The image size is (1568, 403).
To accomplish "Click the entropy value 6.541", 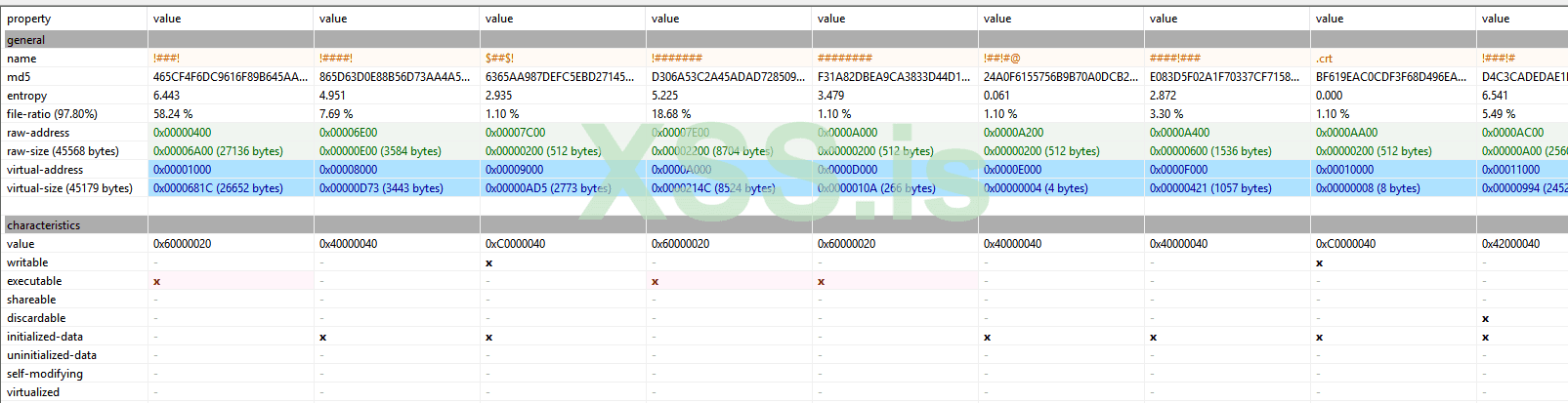I will (1496, 96).
